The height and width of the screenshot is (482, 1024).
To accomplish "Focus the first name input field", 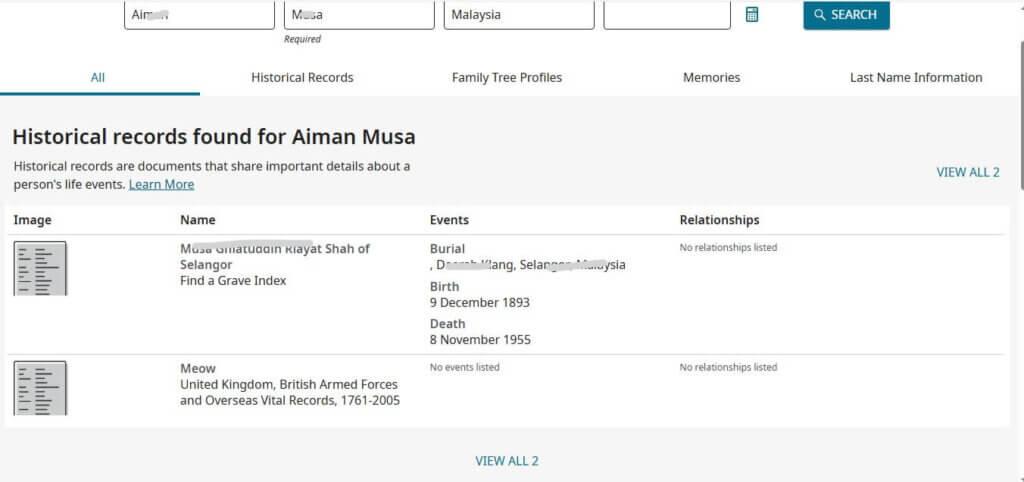I will click(x=199, y=14).
